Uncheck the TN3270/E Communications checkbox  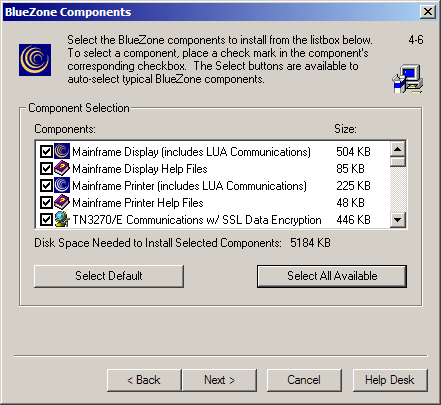[46, 220]
